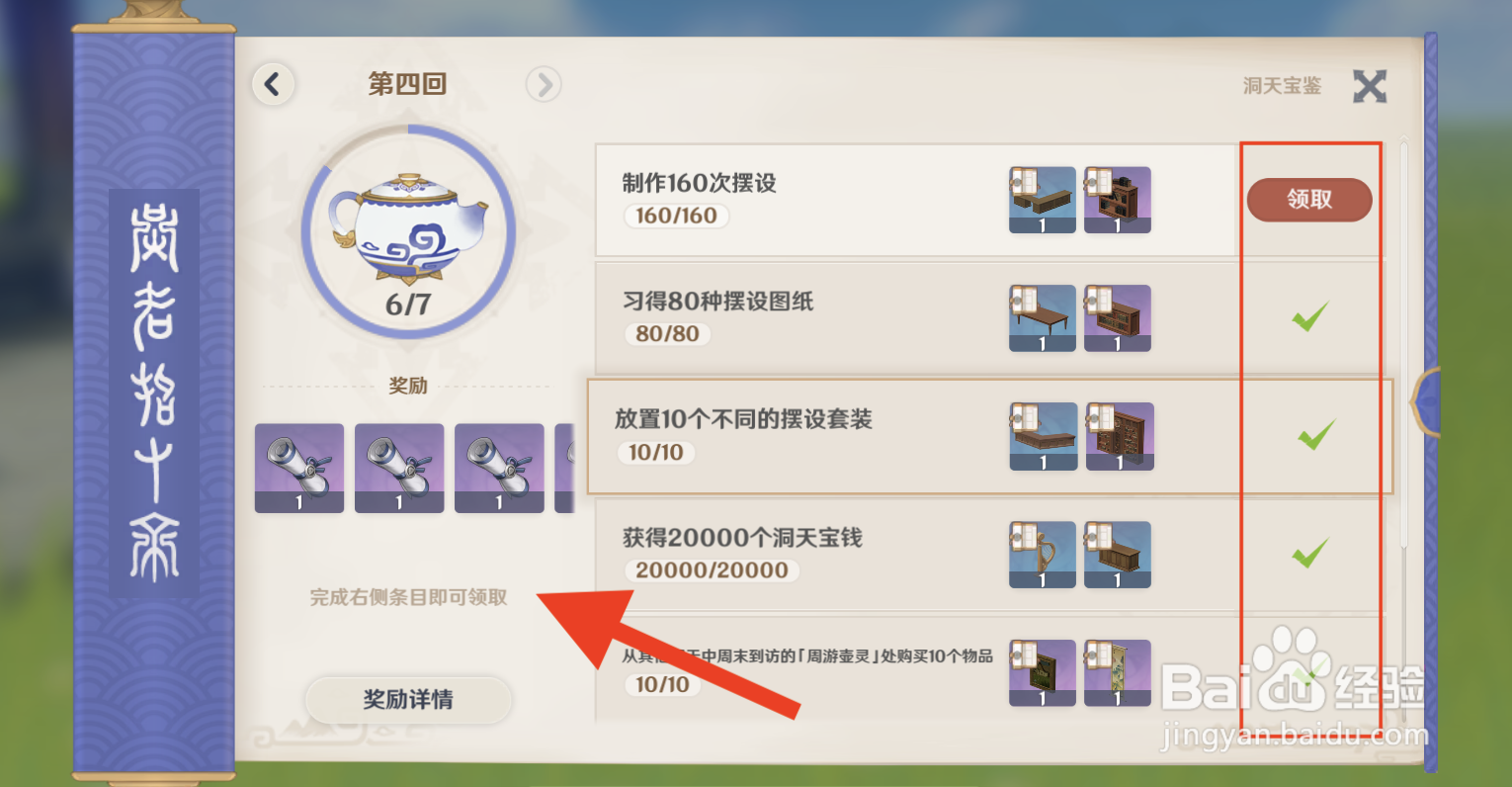Select second cabinet reward in 制作160次摆设 row
This screenshot has width=1512, height=787.
pos(1118,200)
